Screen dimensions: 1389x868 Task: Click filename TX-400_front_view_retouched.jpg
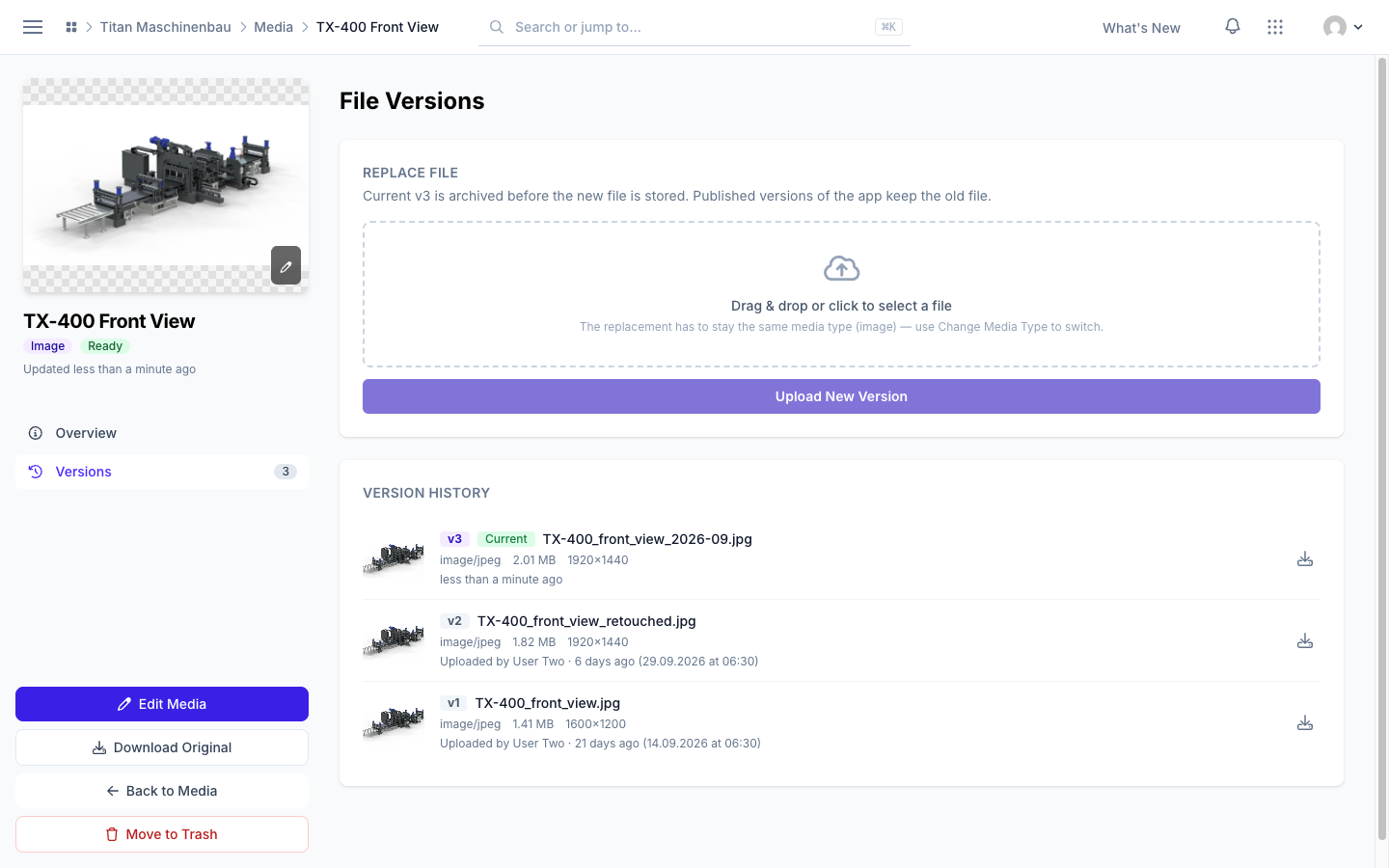(586, 621)
